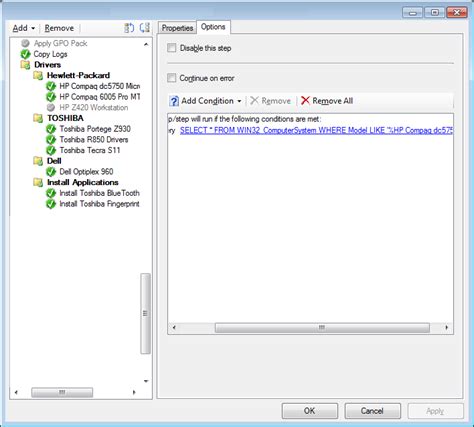The height and width of the screenshot is (427, 474).
Task: Select the Apply GPO Pack step
Action: click(x=60, y=43)
